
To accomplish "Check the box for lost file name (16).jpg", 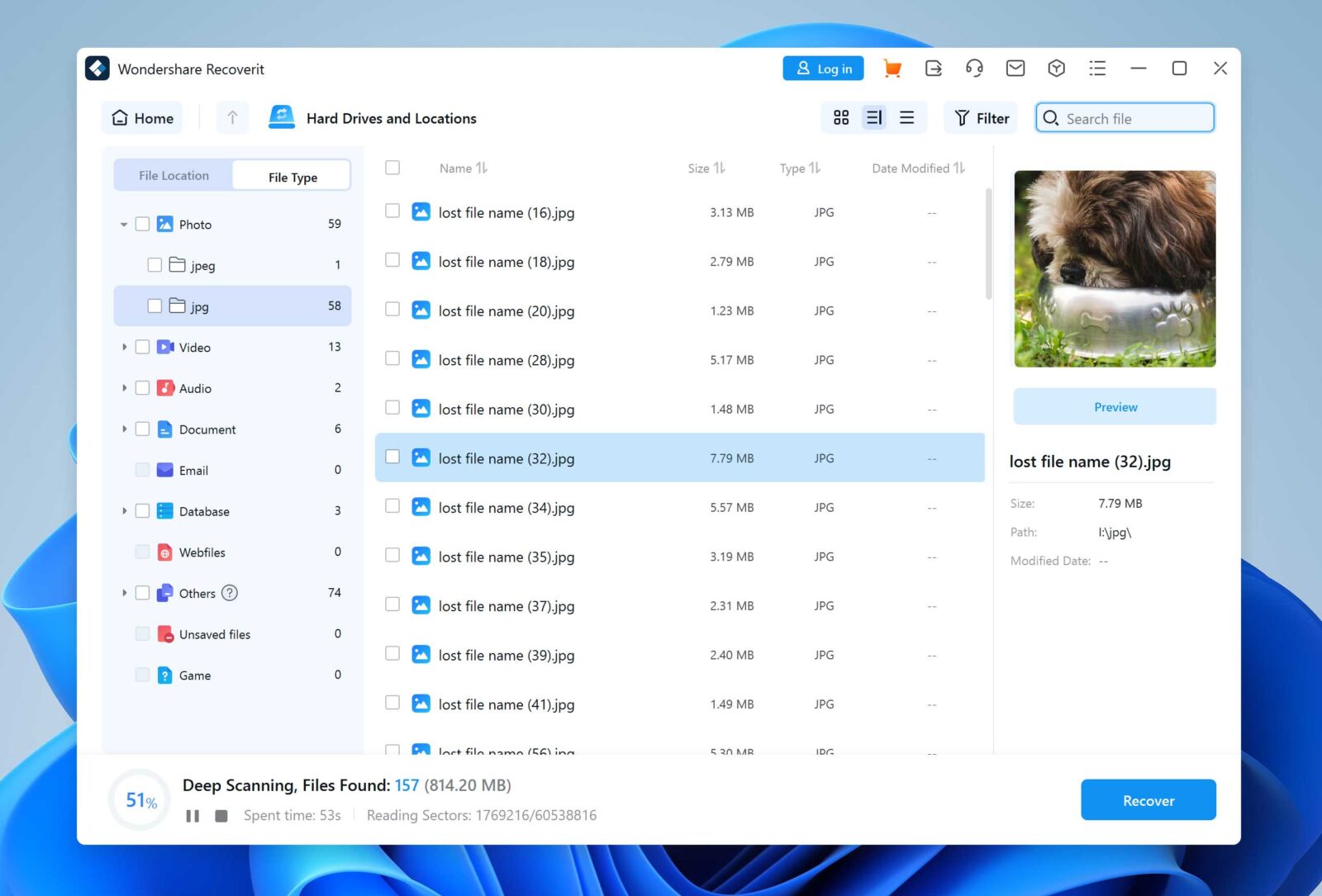I will tap(392, 211).
